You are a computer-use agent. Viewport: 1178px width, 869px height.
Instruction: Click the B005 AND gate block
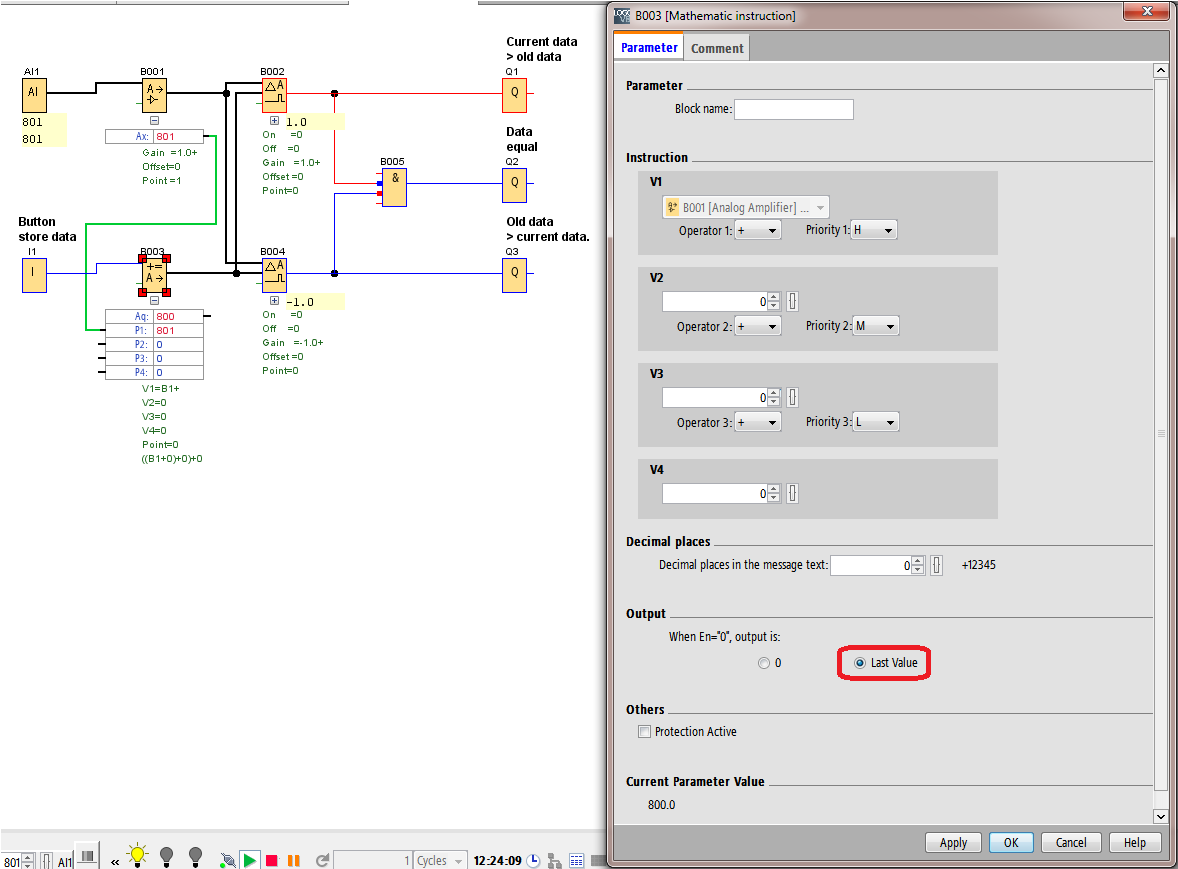(394, 187)
